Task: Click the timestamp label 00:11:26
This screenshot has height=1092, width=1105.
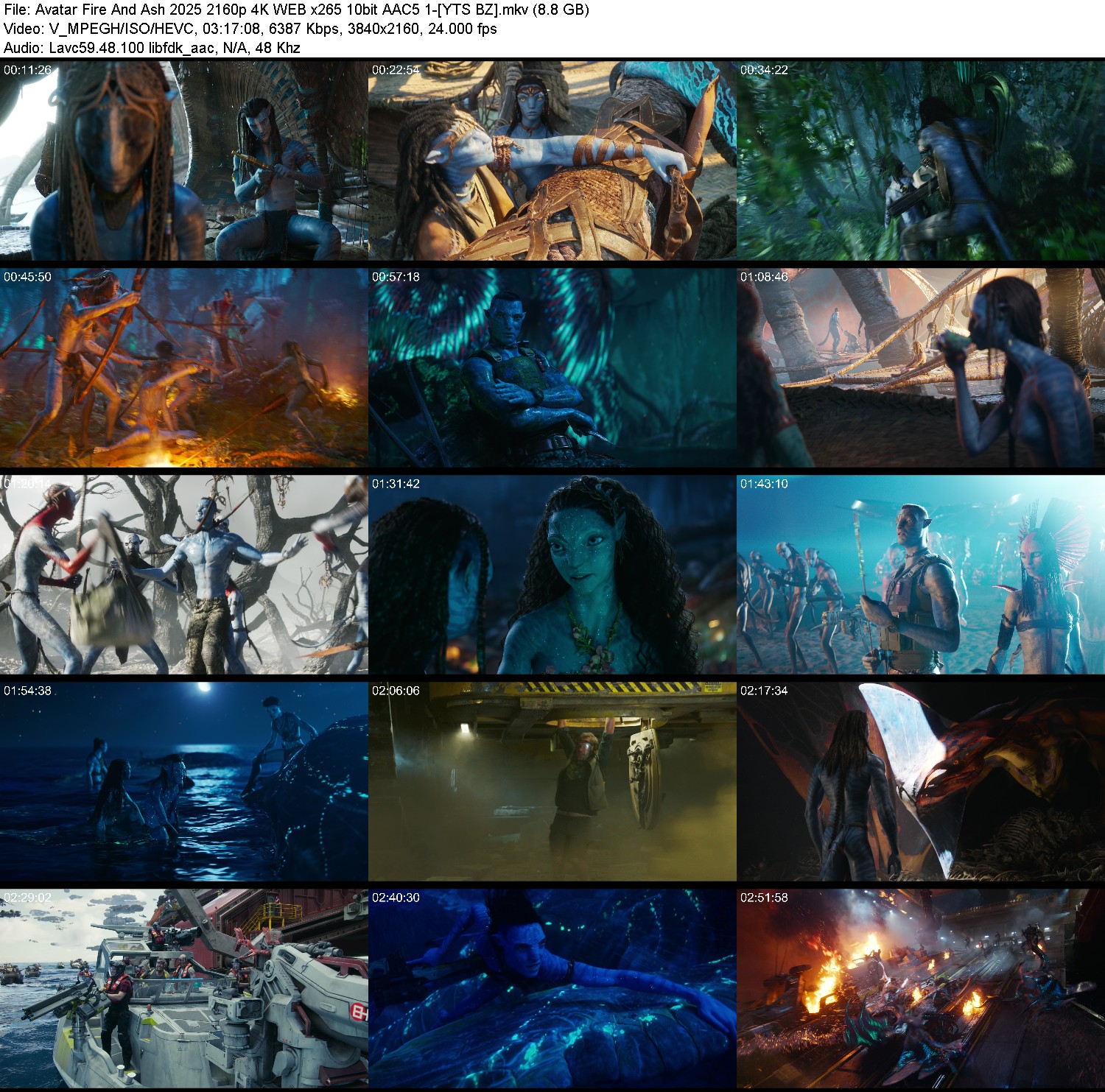Action: [27, 70]
